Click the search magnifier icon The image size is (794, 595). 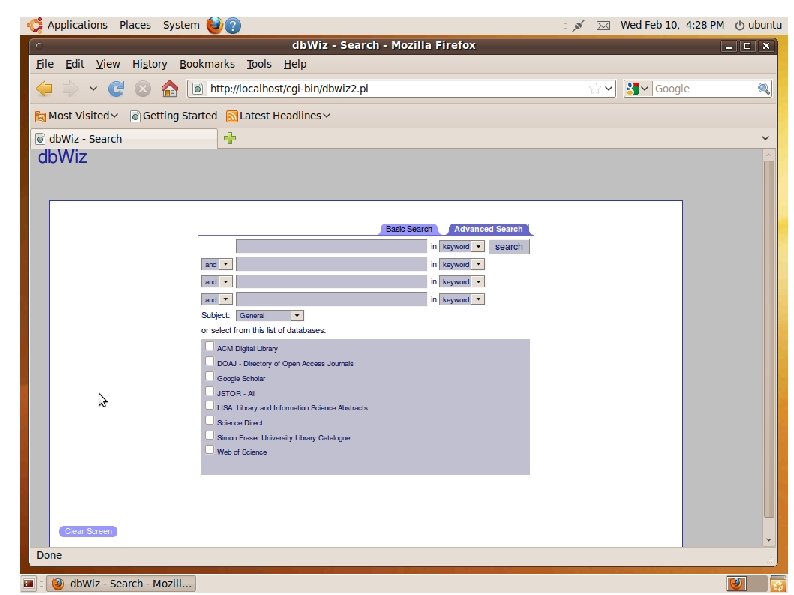763,89
